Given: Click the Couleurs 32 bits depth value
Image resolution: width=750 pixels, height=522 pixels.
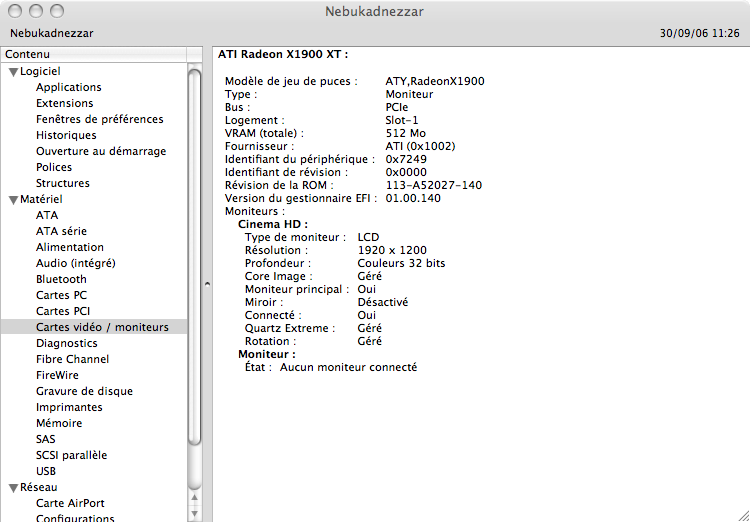Looking at the screenshot, I should point(401,263).
